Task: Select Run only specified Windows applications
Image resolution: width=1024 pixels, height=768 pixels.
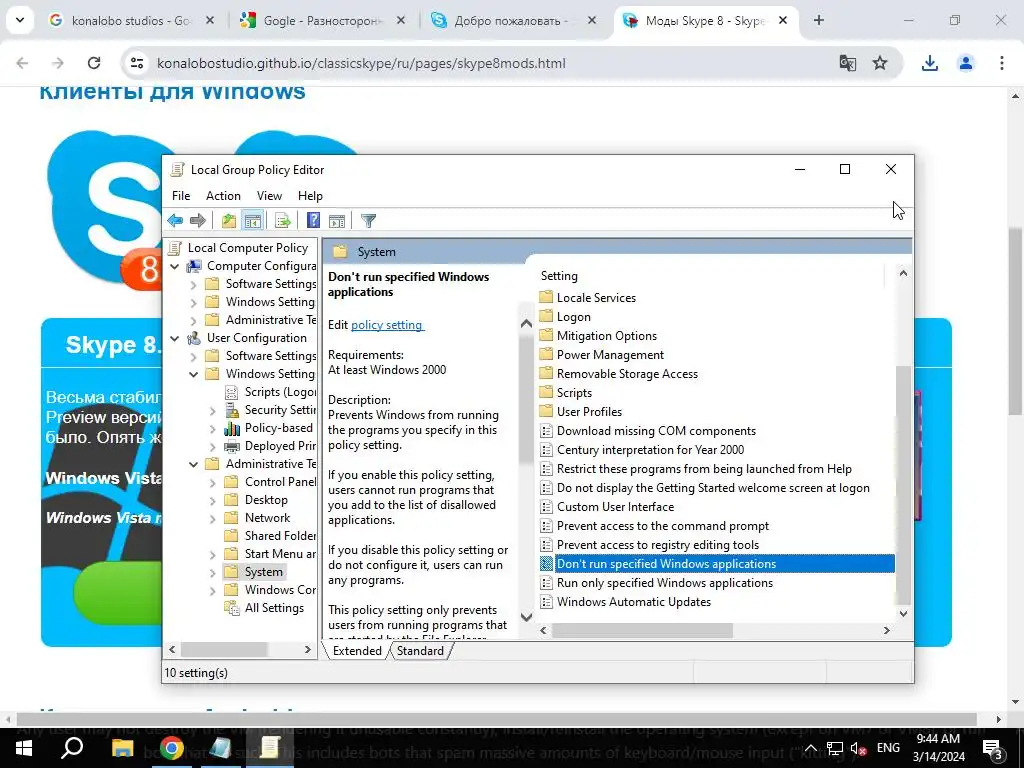Action: point(665,583)
